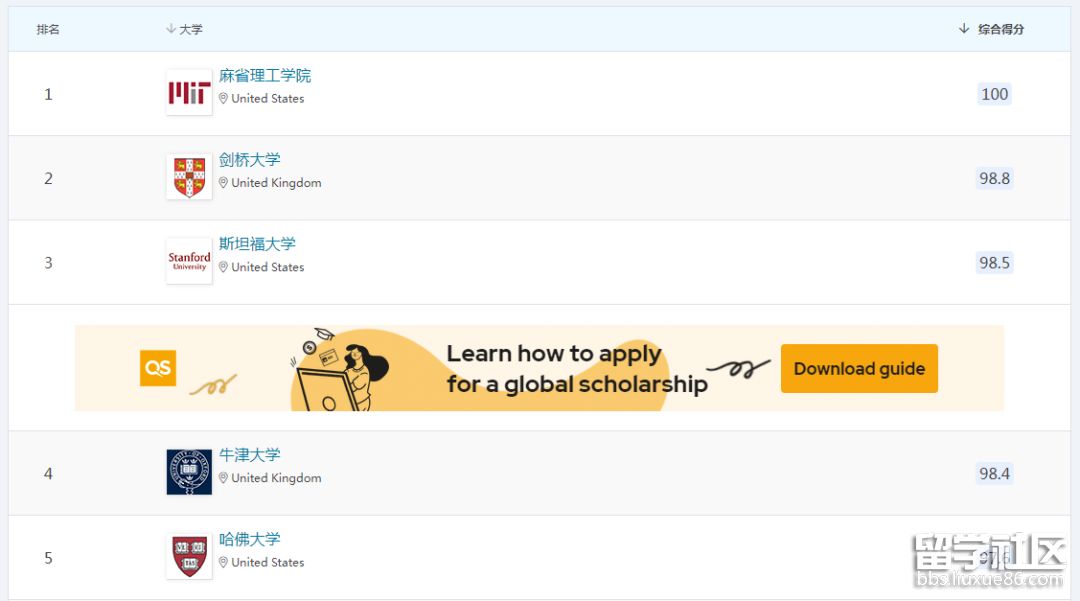Click the scholarship banner illustration

pyautogui.click(x=335, y=368)
